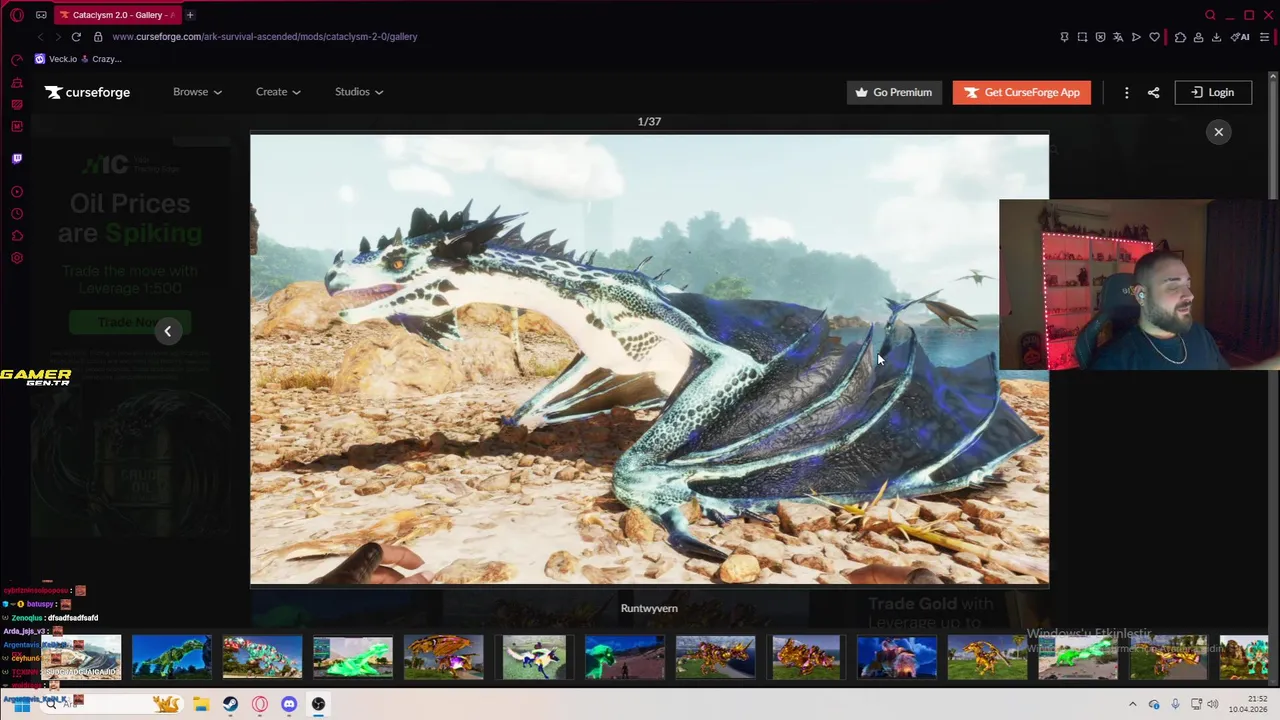Select the blue storm creature thumbnail
The image size is (1280, 720).
[897, 657]
